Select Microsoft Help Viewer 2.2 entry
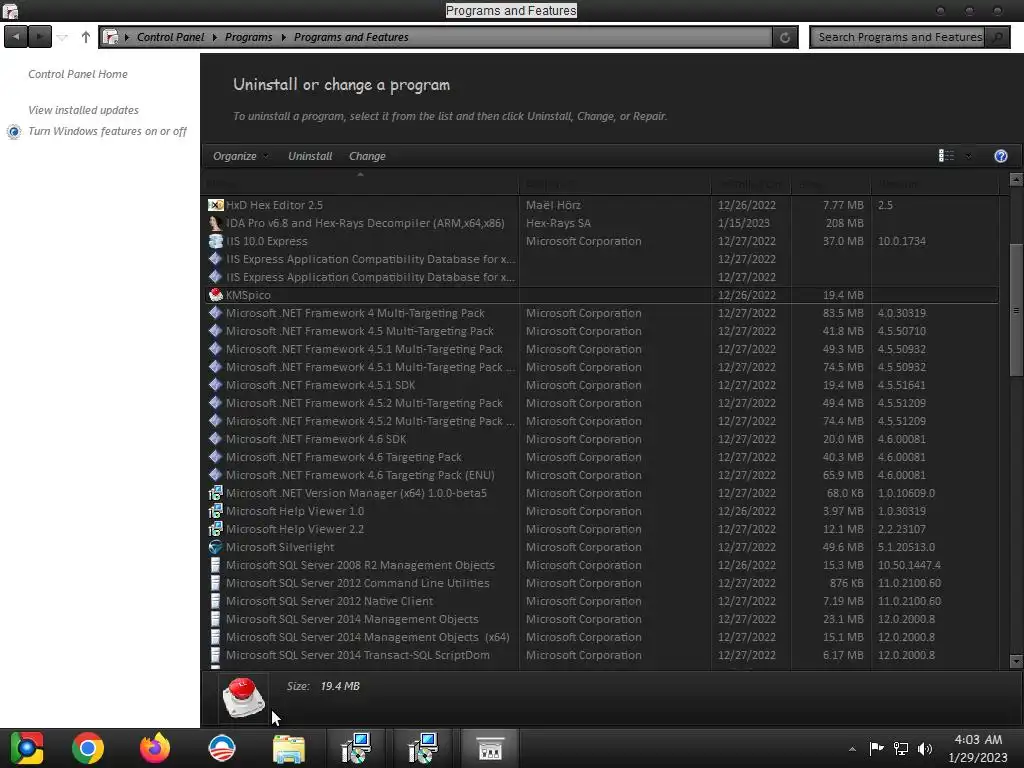This screenshot has width=1024, height=768. coord(601,529)
